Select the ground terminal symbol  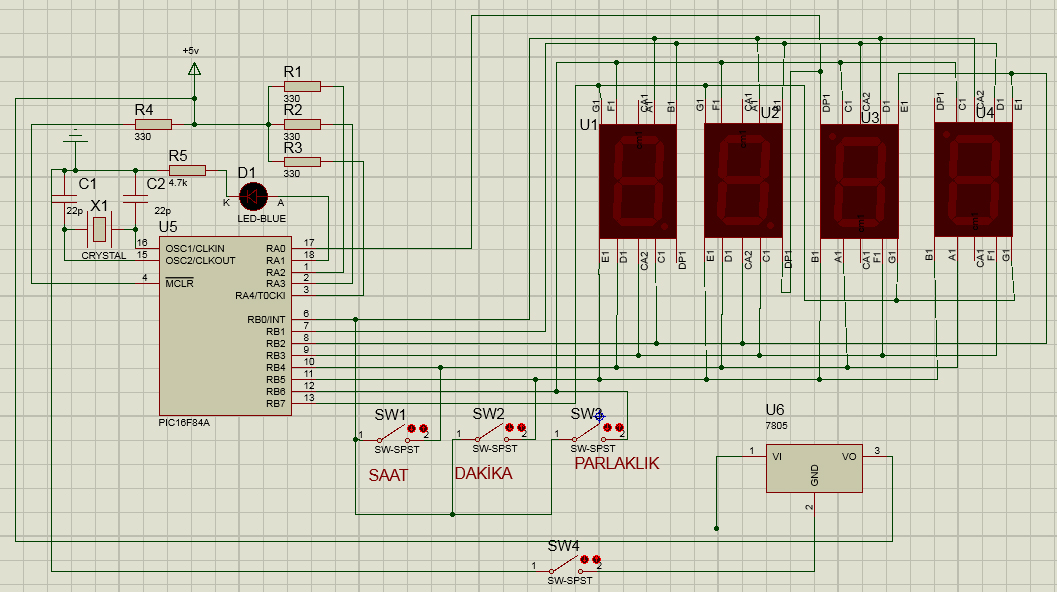tap(76, 137)
